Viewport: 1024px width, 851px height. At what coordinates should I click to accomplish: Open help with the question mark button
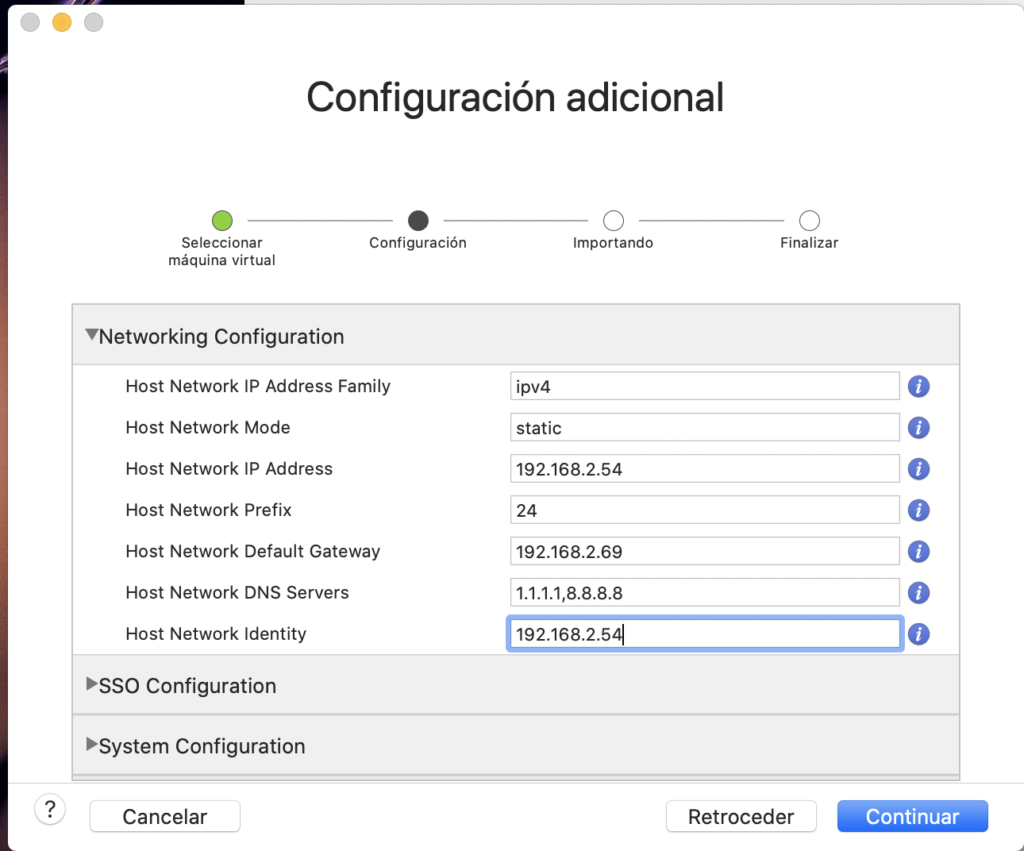coord(50,810)
